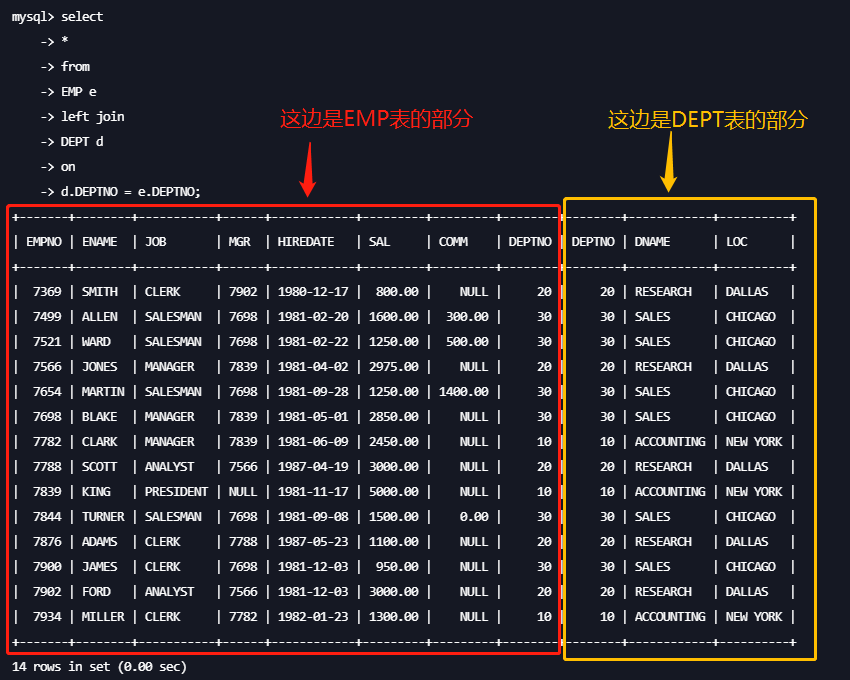Image resolution: width=850 pixels, height=680 pixels.
Task: Click the COMM column header
Action: click(x=453, y=242)
